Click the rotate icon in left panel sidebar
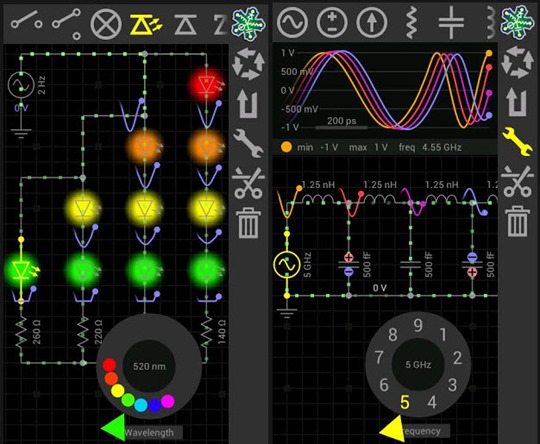 (249, 64)
